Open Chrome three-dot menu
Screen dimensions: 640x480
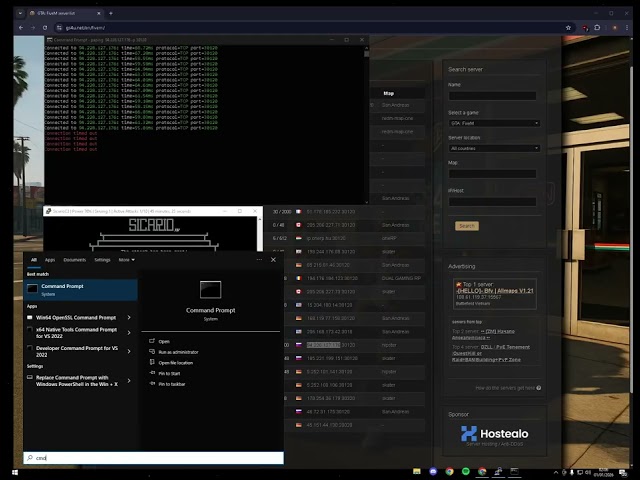pyautogui.click(x=627, y=28)
